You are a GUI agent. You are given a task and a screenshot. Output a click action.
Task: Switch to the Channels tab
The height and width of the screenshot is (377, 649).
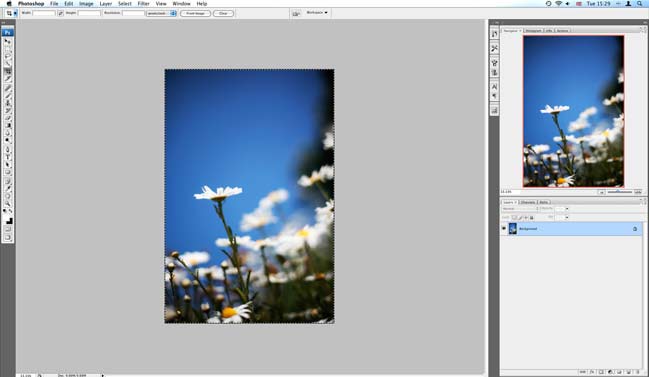528,202
